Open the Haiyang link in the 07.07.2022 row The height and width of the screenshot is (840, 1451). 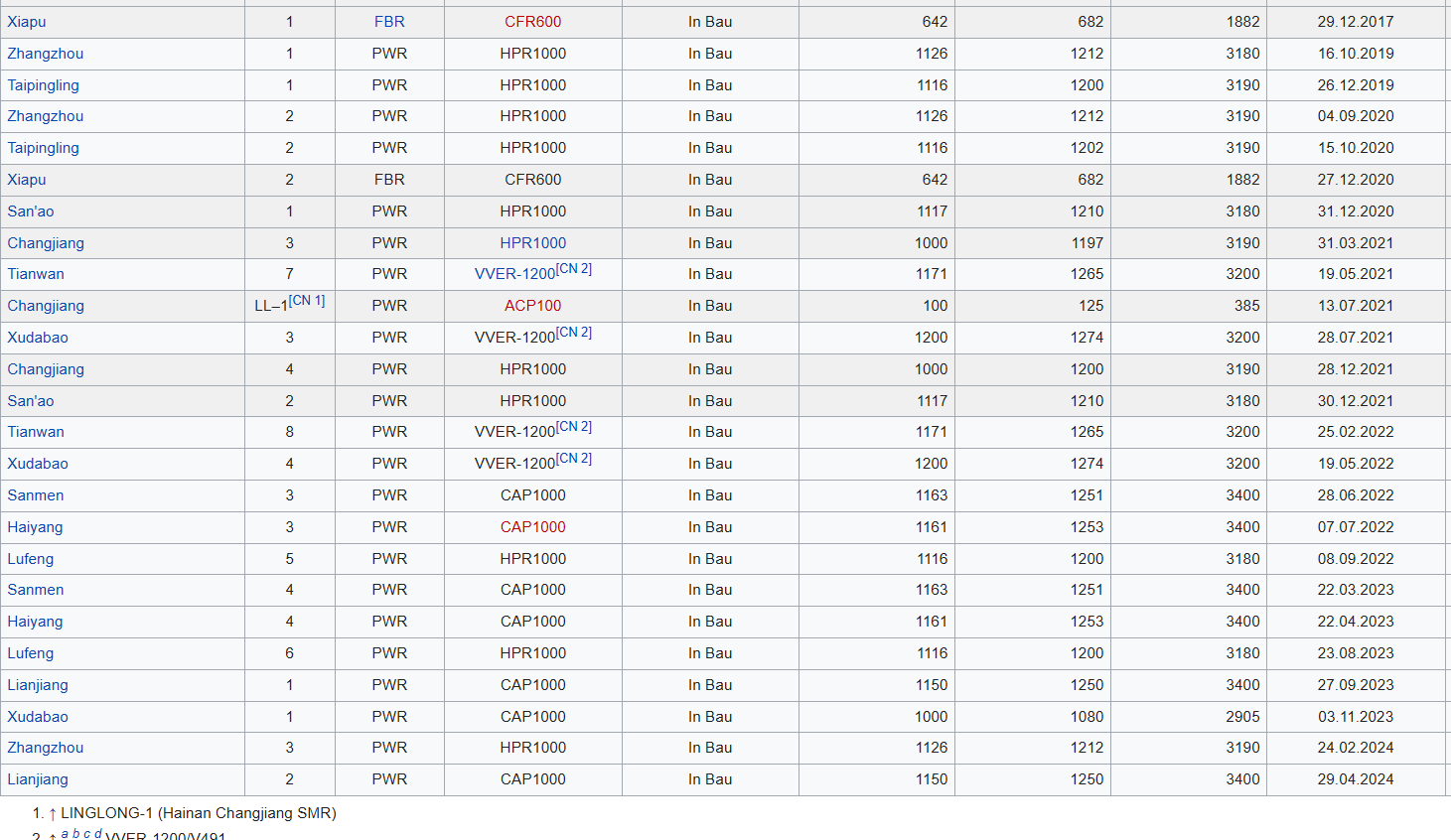[35, 527]
